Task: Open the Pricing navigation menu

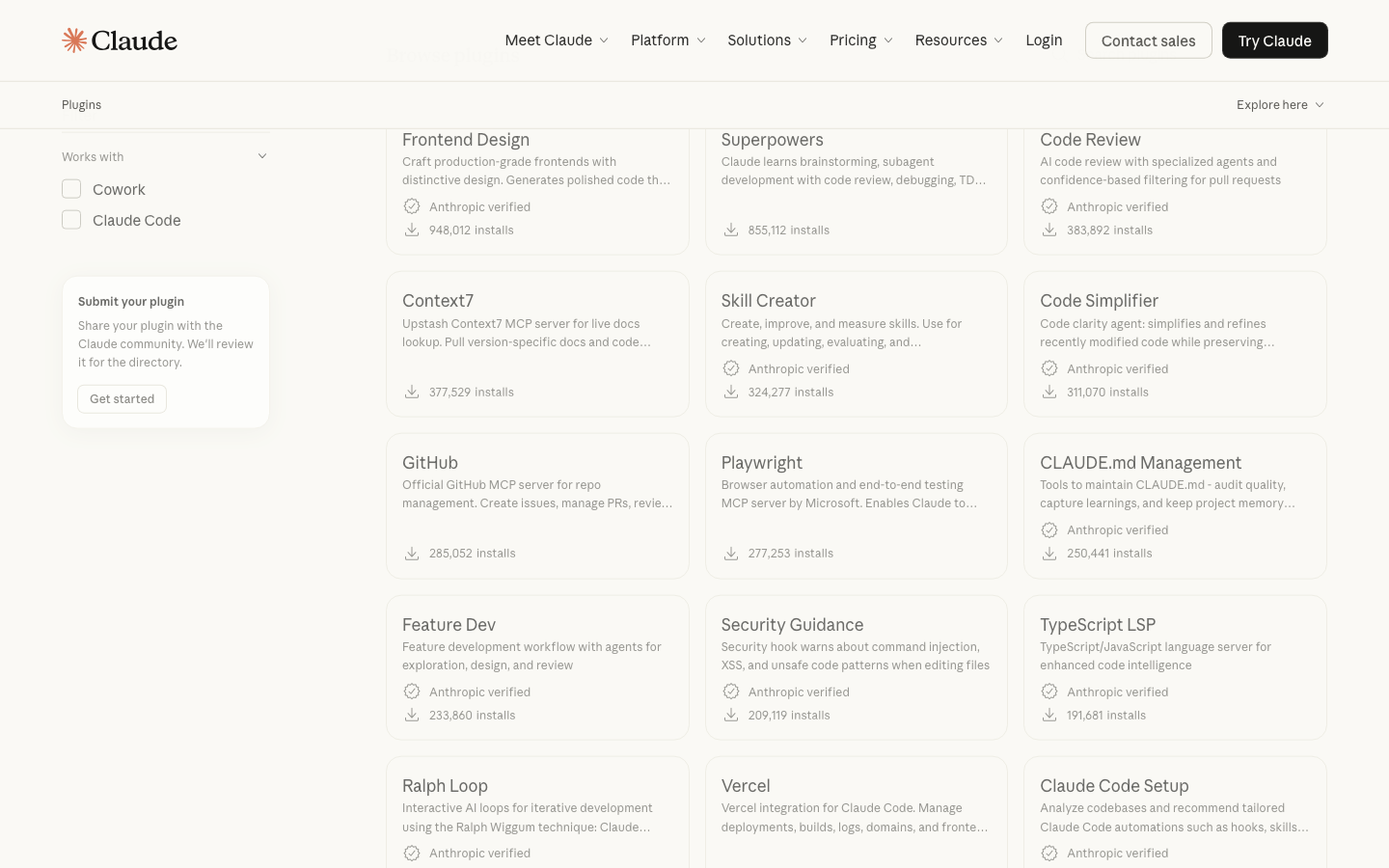Action: click(x=861, y=40)
